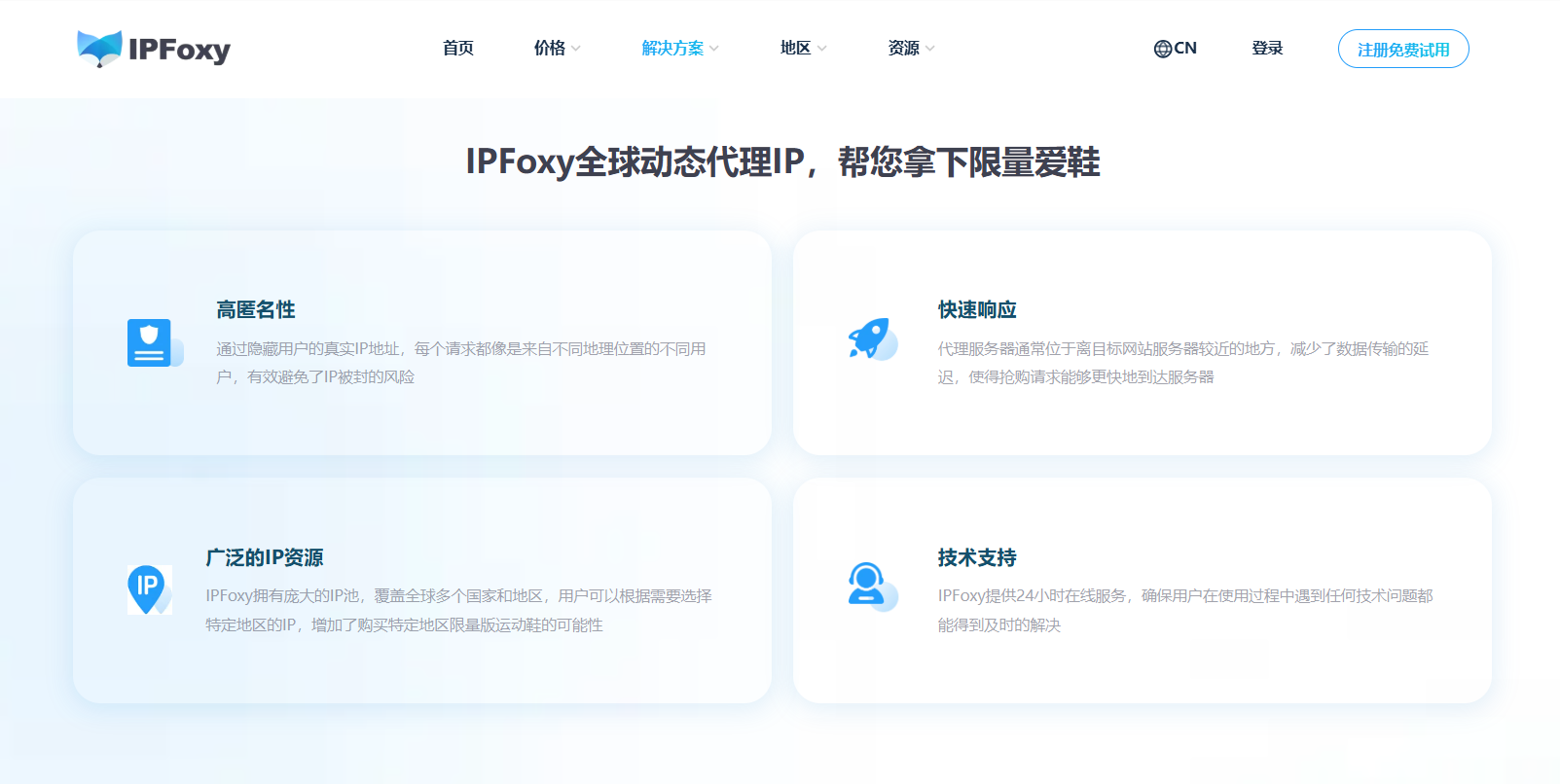Expand the chevron next to 地区
This screenshot has height=784, width=1560.
(x=822, y=49)
